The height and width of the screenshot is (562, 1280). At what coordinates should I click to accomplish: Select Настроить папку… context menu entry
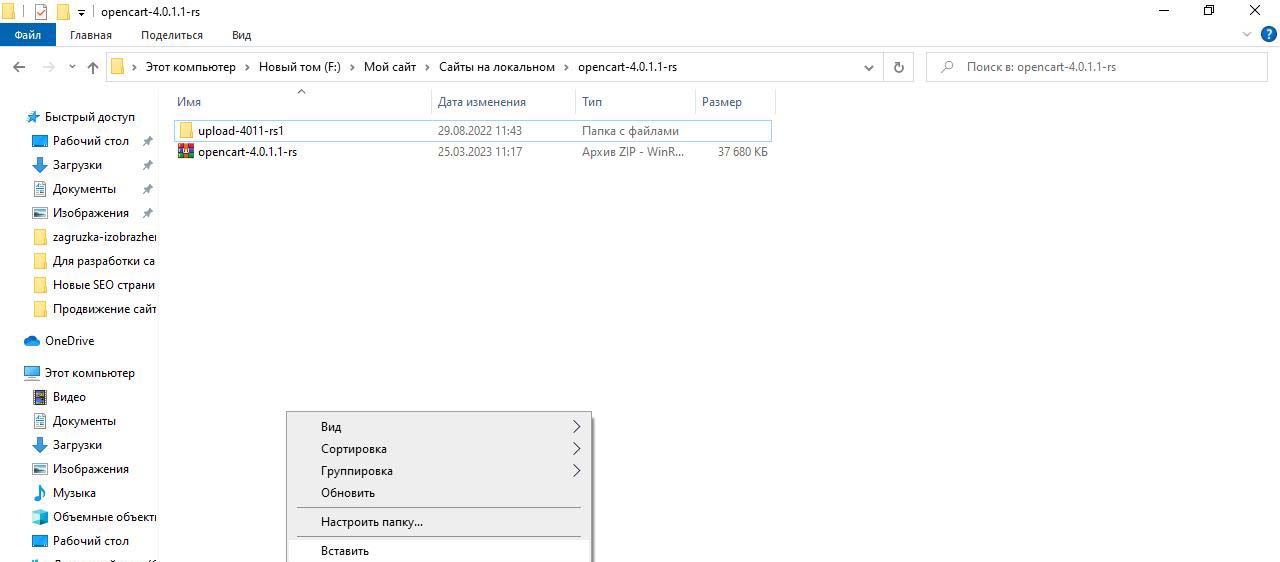[372, 522]
